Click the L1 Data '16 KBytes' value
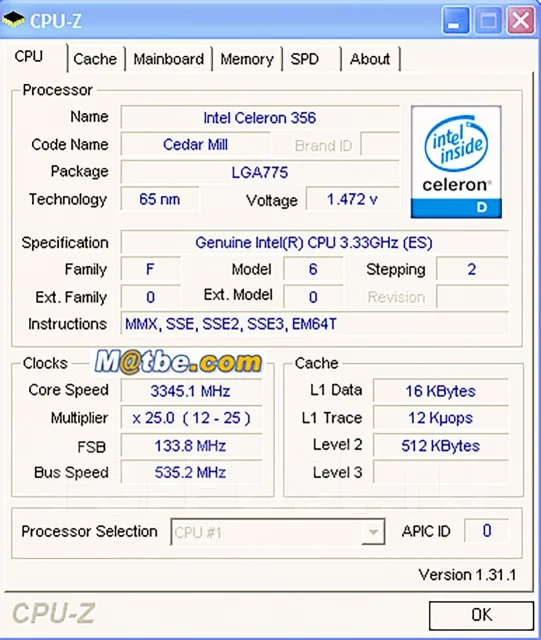Image resolution: width=541 pixels, height=640 pixels. click(x=441, y=391)
